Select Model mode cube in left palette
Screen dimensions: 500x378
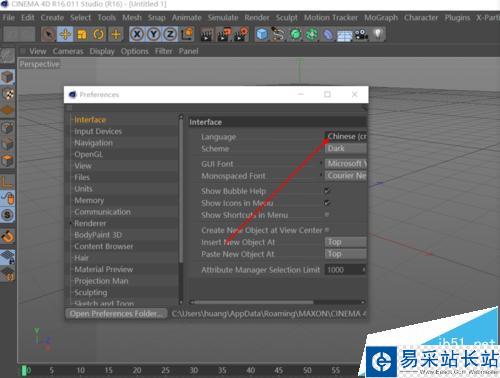7,77
